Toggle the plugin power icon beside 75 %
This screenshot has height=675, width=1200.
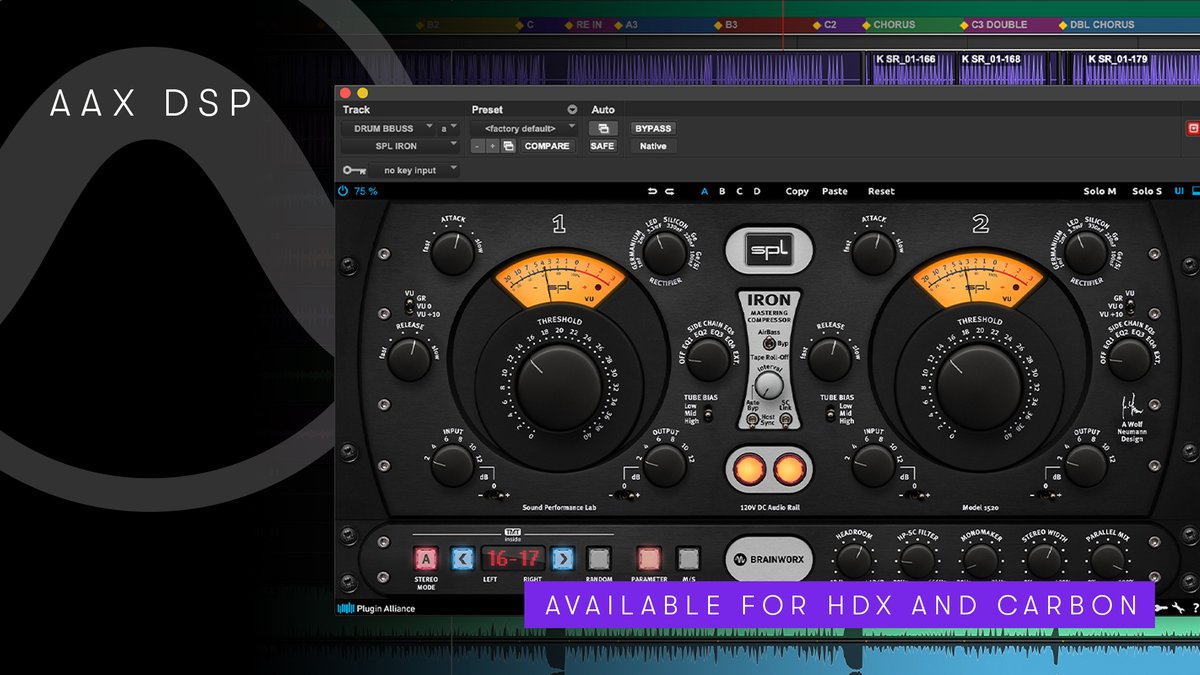pyautogui.click(x=344, y=191)
